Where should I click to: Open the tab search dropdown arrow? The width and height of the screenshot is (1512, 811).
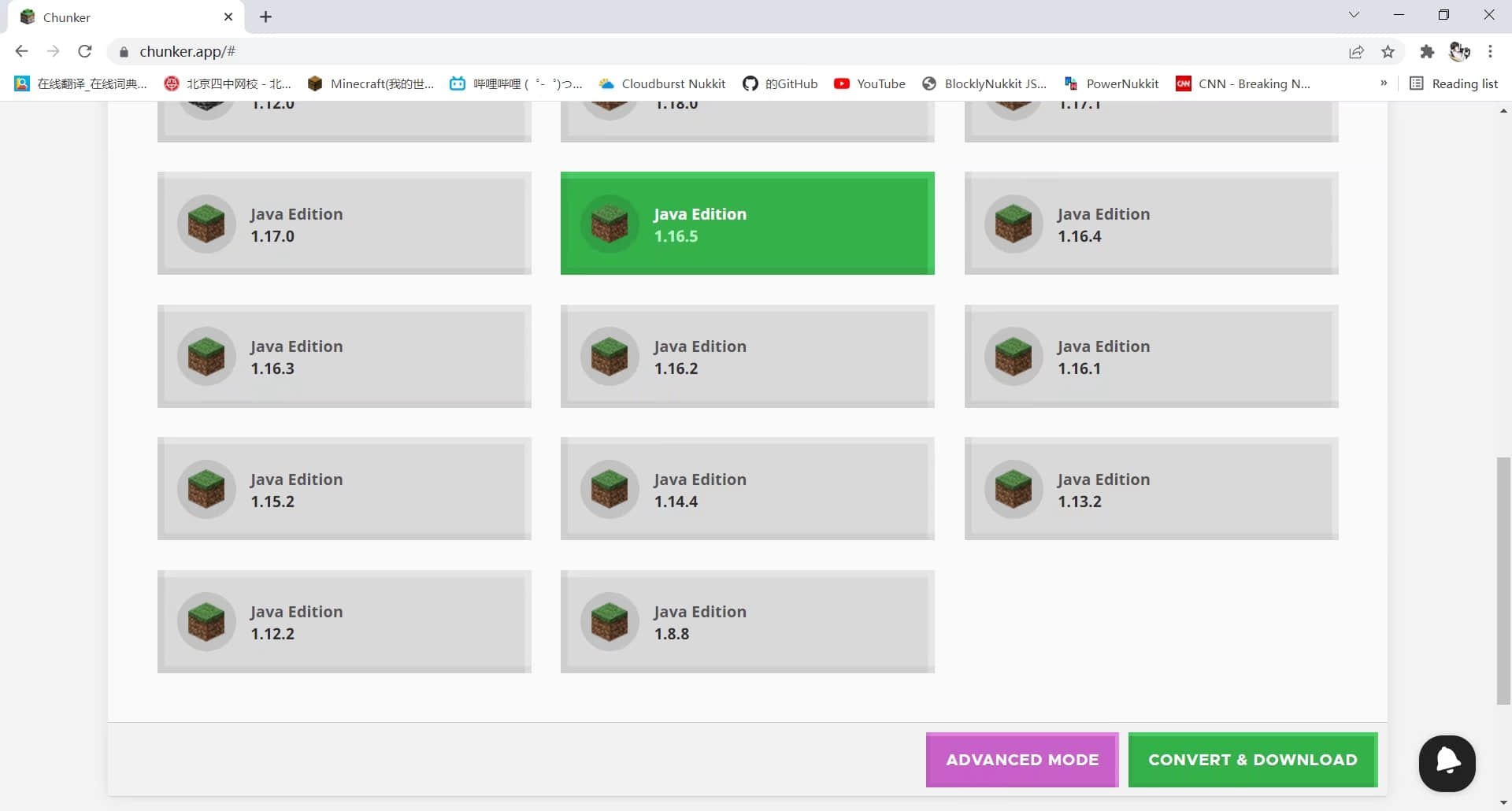[x=1354, y=15]
